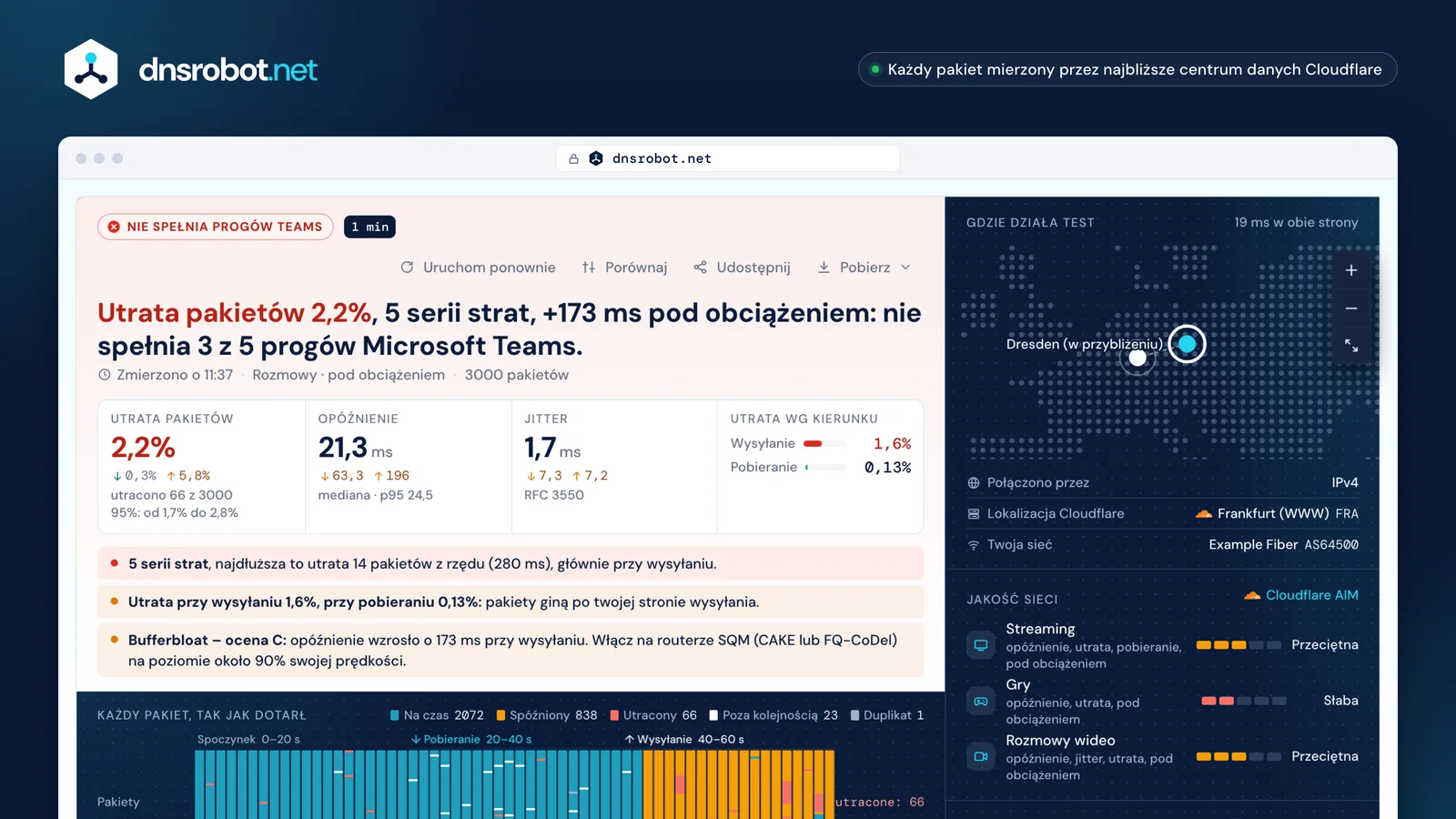Click the Spóźniony legend swatch

tap(500, 715)
